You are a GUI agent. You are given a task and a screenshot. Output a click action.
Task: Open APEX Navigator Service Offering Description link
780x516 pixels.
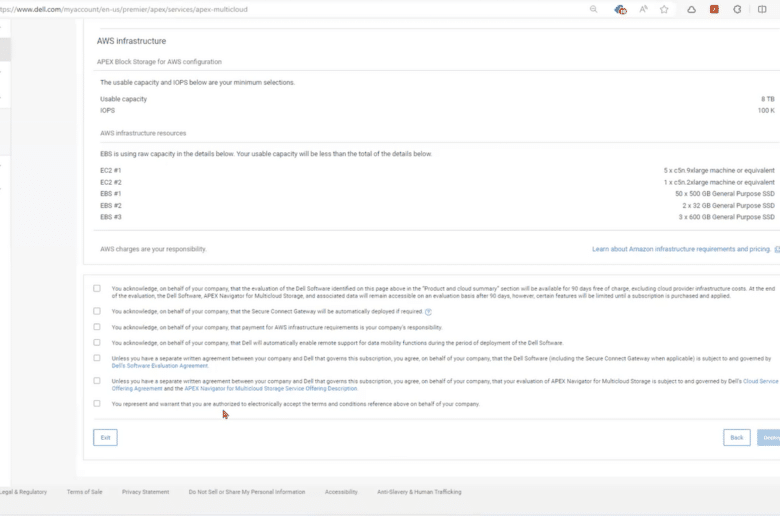[271, 389]
